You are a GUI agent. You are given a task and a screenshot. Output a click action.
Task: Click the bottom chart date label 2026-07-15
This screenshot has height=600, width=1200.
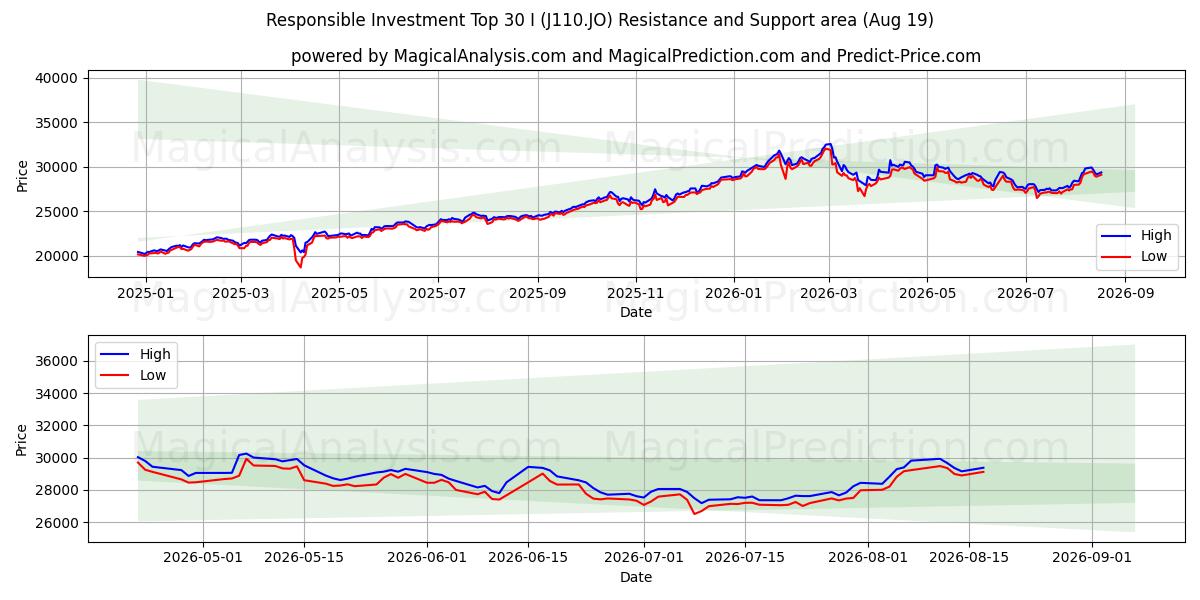point(744,560)
